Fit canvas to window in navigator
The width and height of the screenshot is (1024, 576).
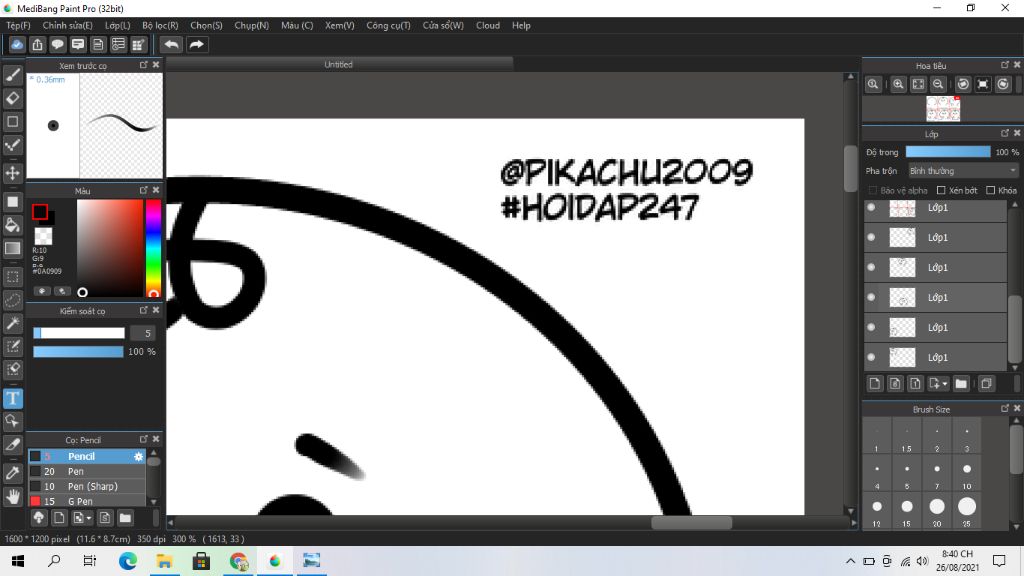tap(918, 84)
